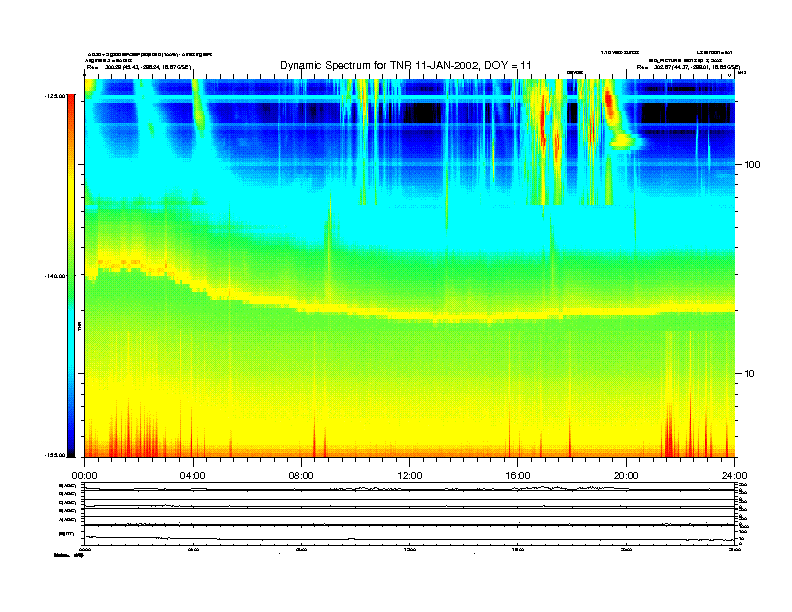792x612 pixels.
Task: Click the main dynamic spectrum image
Action: pyautogui.click(x=410, y=268)
